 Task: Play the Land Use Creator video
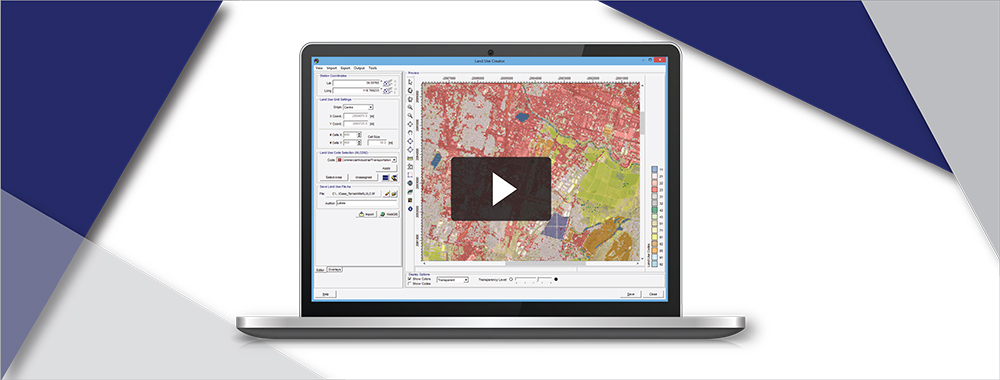501,189
